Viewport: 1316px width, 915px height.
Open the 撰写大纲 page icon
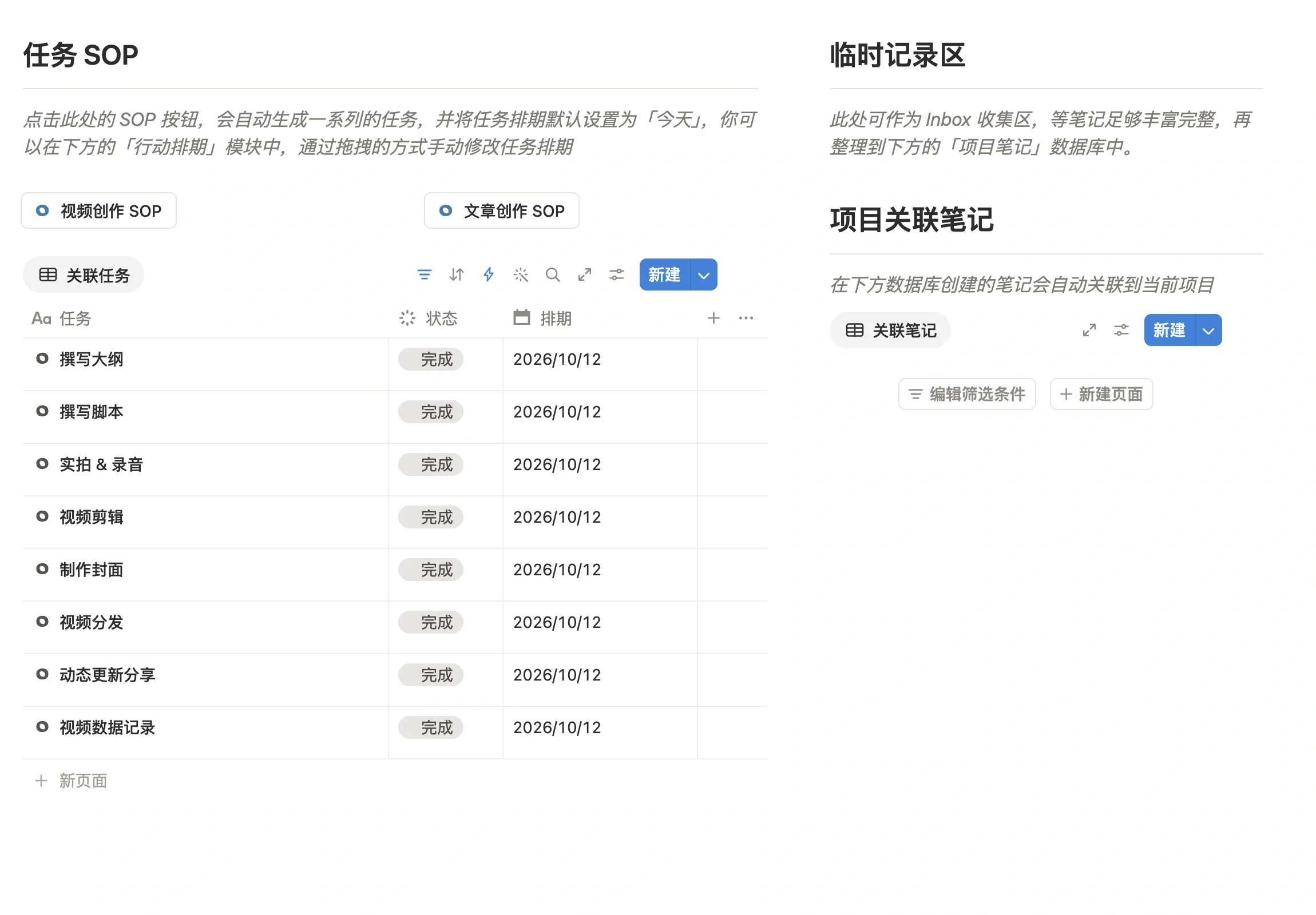click(42, 359)
